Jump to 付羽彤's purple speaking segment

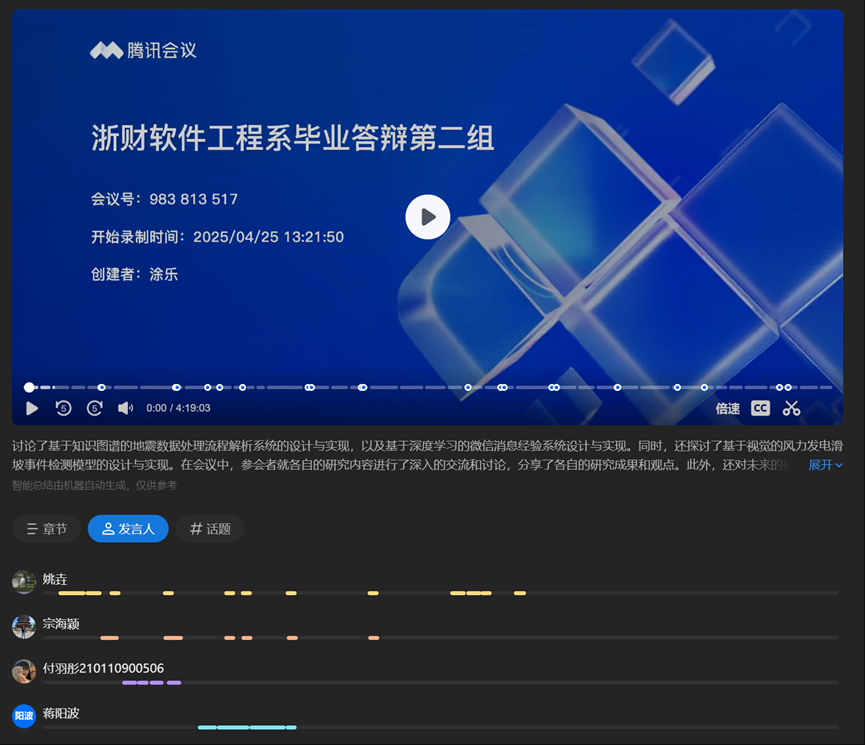[150, 683]
